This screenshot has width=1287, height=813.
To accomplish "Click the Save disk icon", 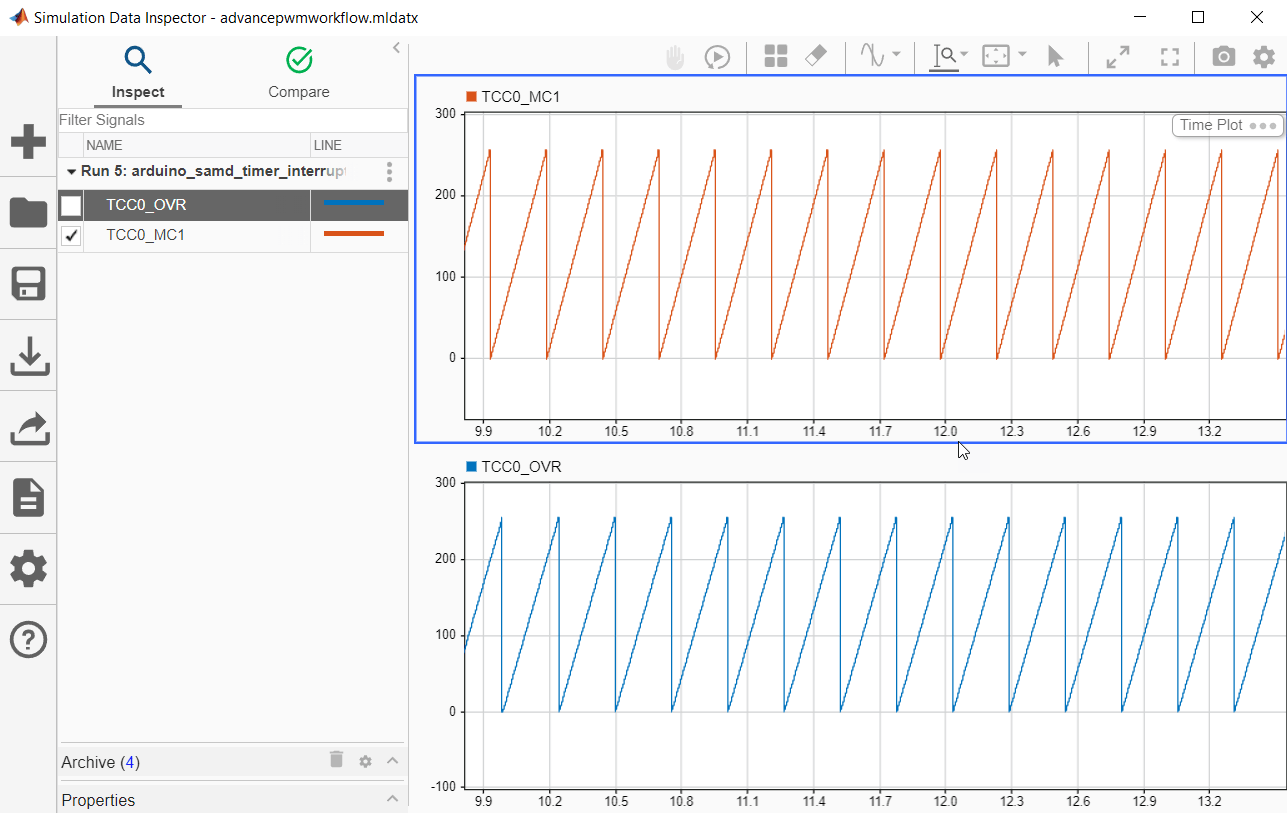I will [x=28, y=284].
